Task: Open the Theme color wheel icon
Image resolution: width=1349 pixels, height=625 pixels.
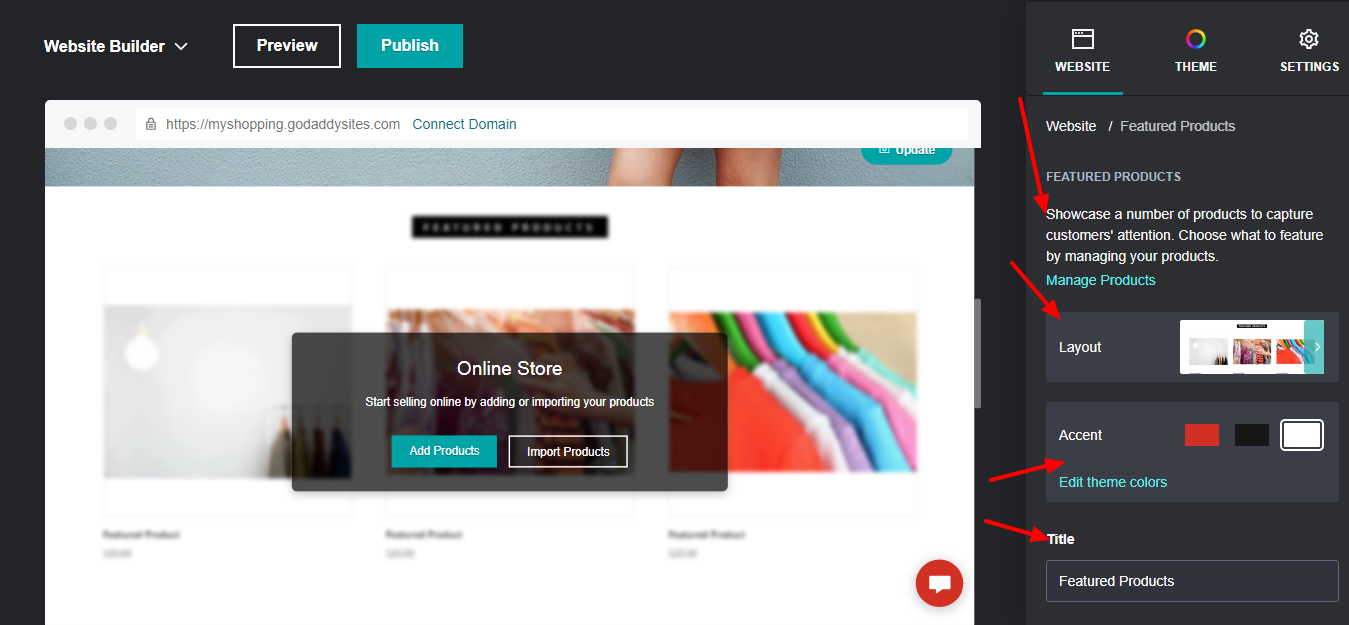Action: coord(1196,39)
